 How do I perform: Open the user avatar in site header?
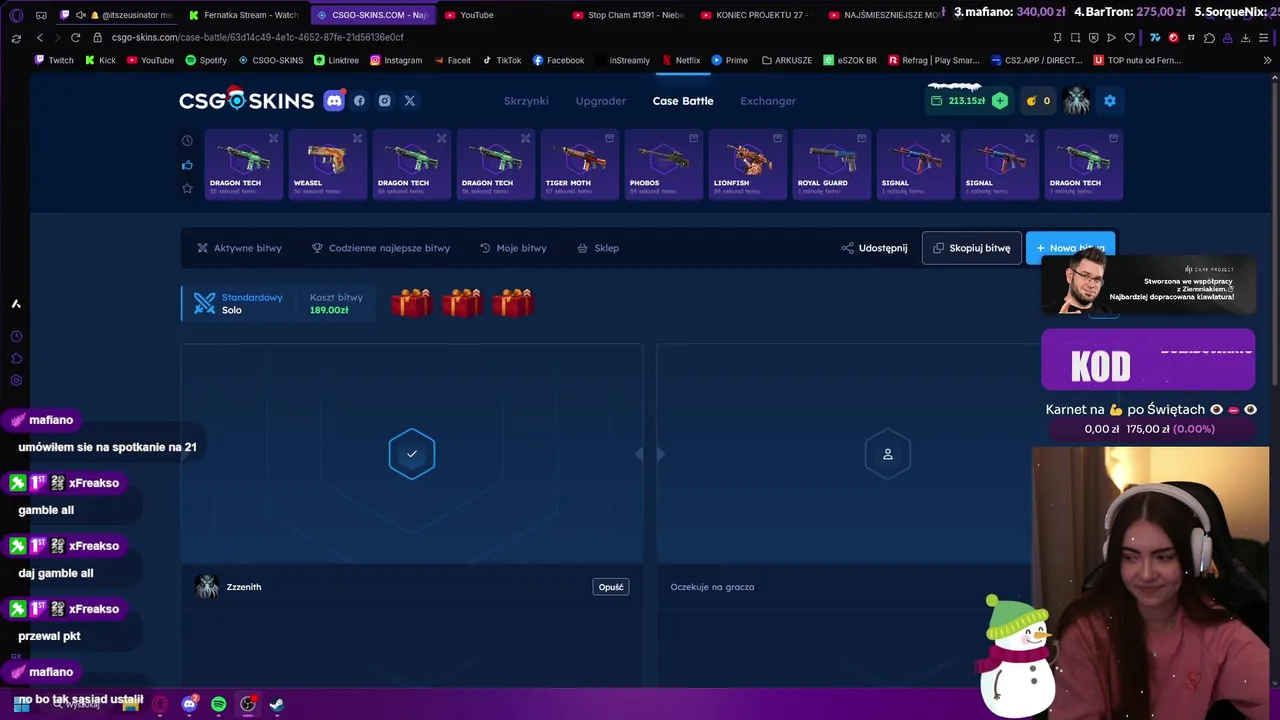[1077, 100]
